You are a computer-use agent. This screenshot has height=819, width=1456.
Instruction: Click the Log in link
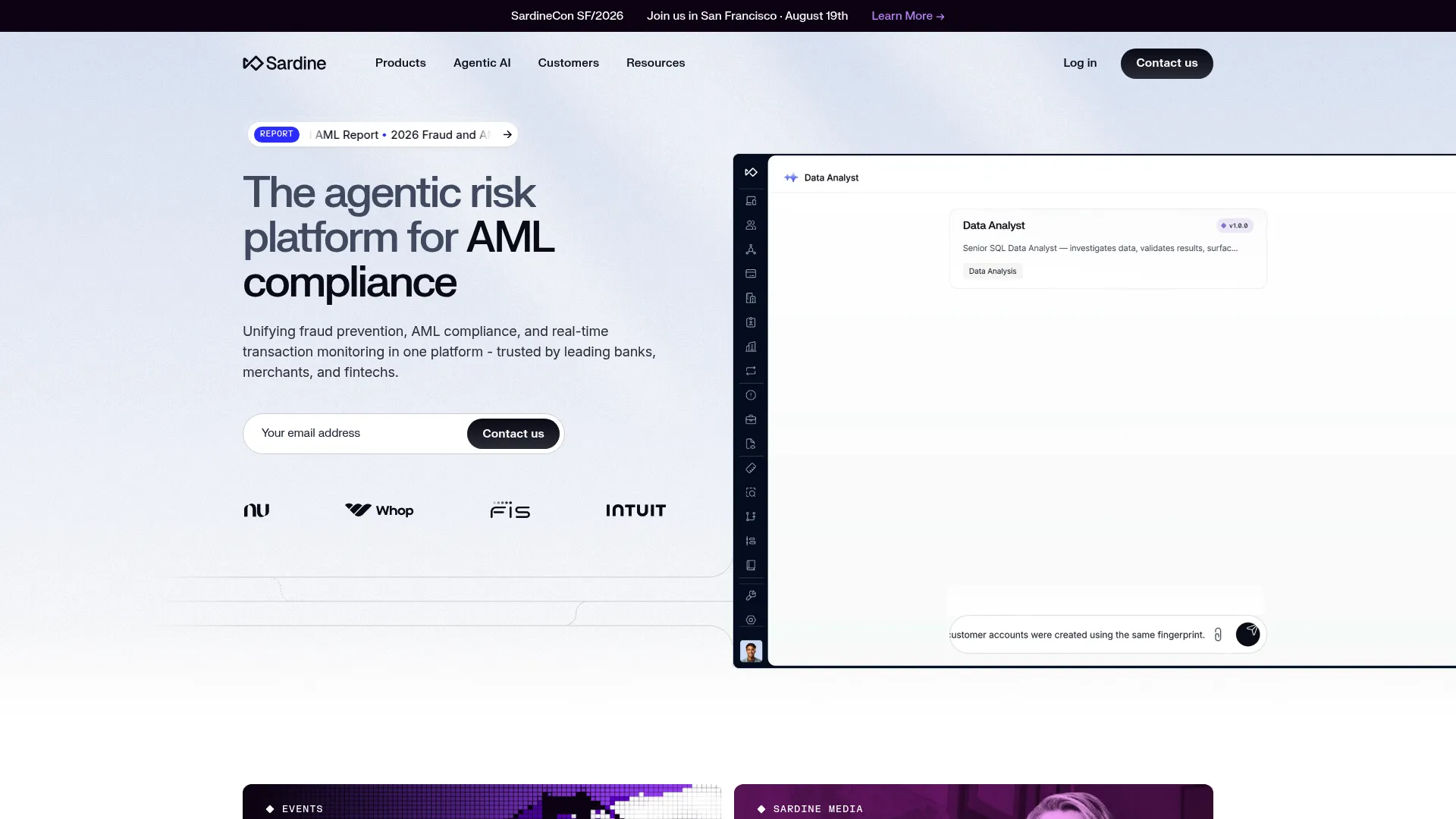click(1080, 63)
